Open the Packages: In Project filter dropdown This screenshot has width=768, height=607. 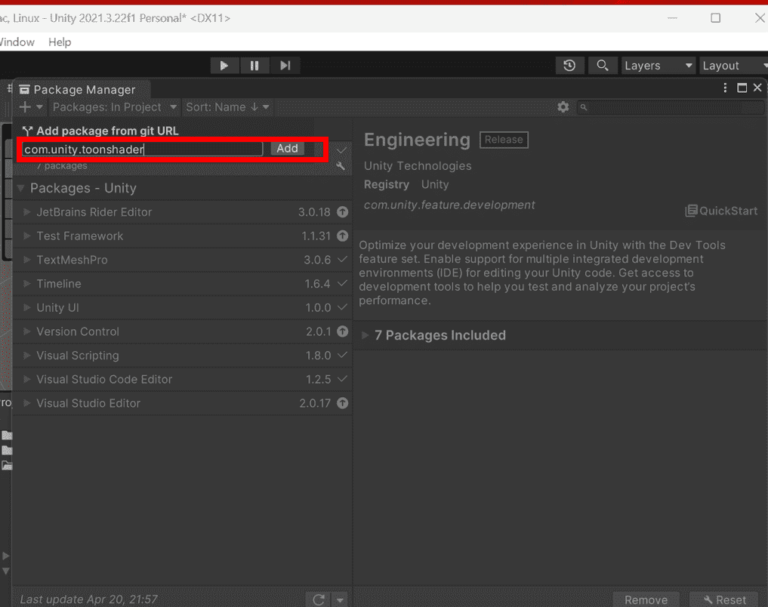click(x=114, y=107)
